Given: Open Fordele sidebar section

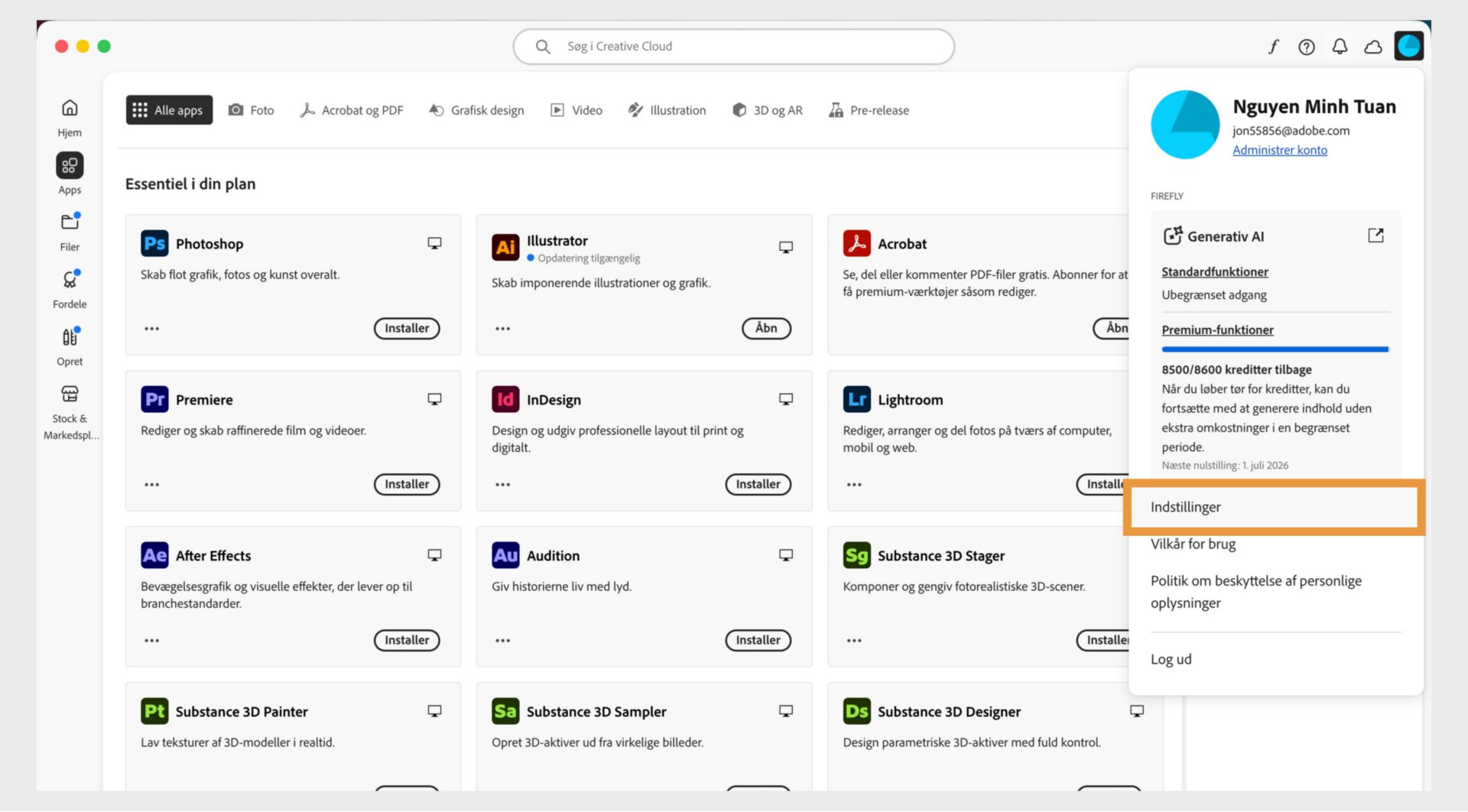Looking at the screenshot, I should [70, 288].
